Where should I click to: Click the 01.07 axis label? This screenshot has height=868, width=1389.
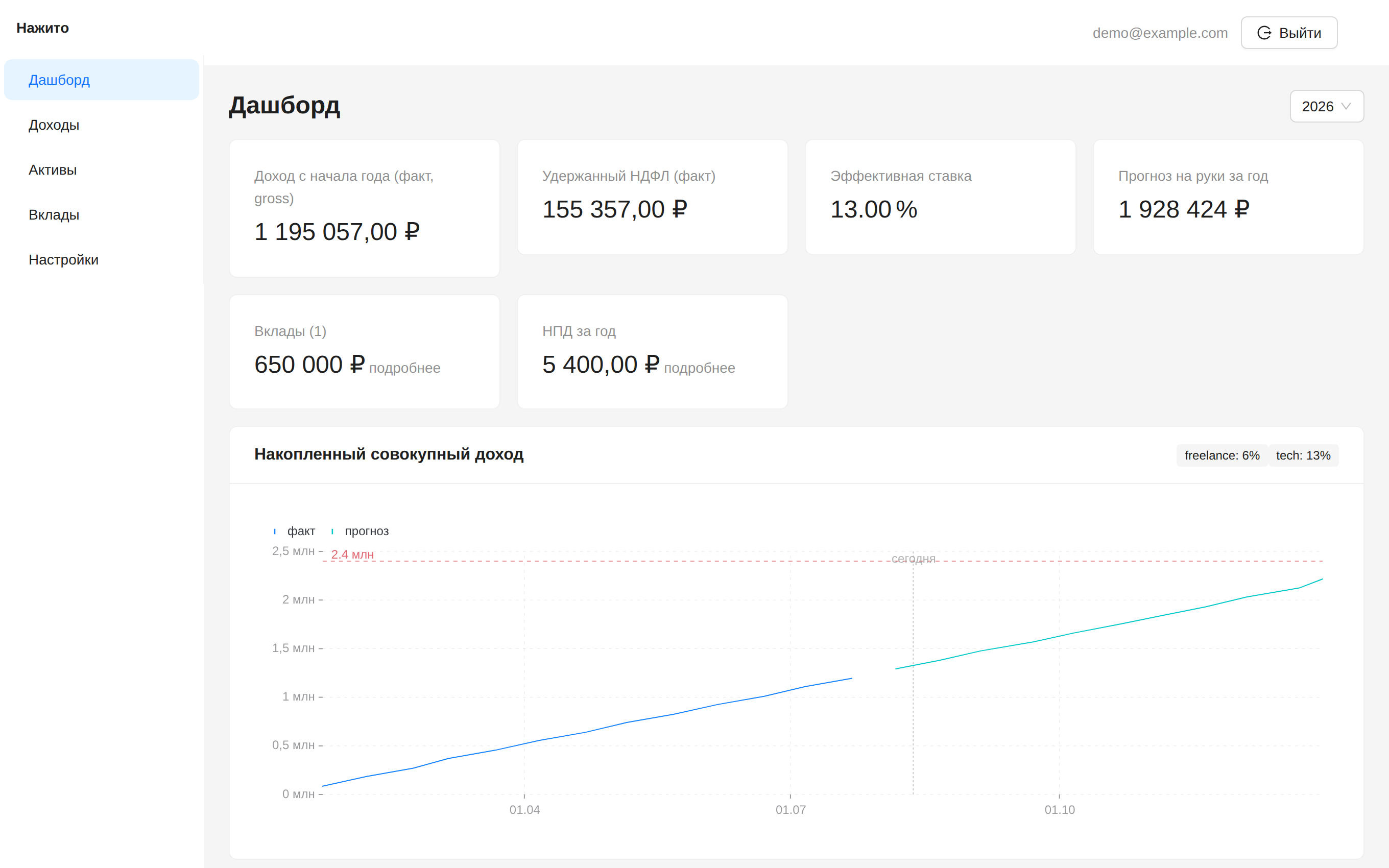click(x=791, y=809)
